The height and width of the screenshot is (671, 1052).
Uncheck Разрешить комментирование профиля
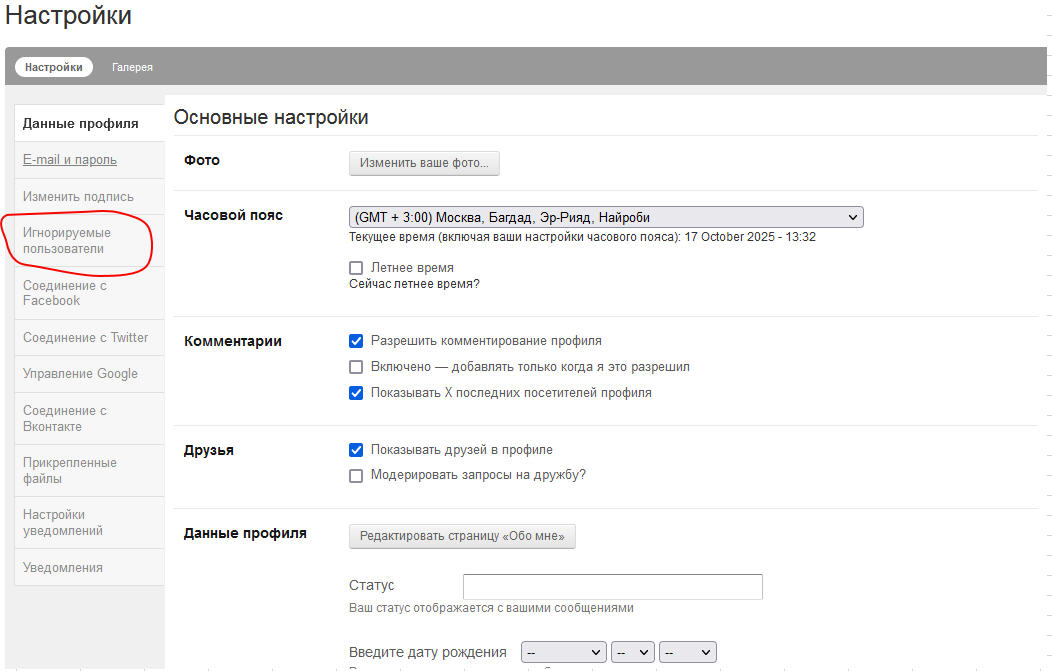(356, 341)
